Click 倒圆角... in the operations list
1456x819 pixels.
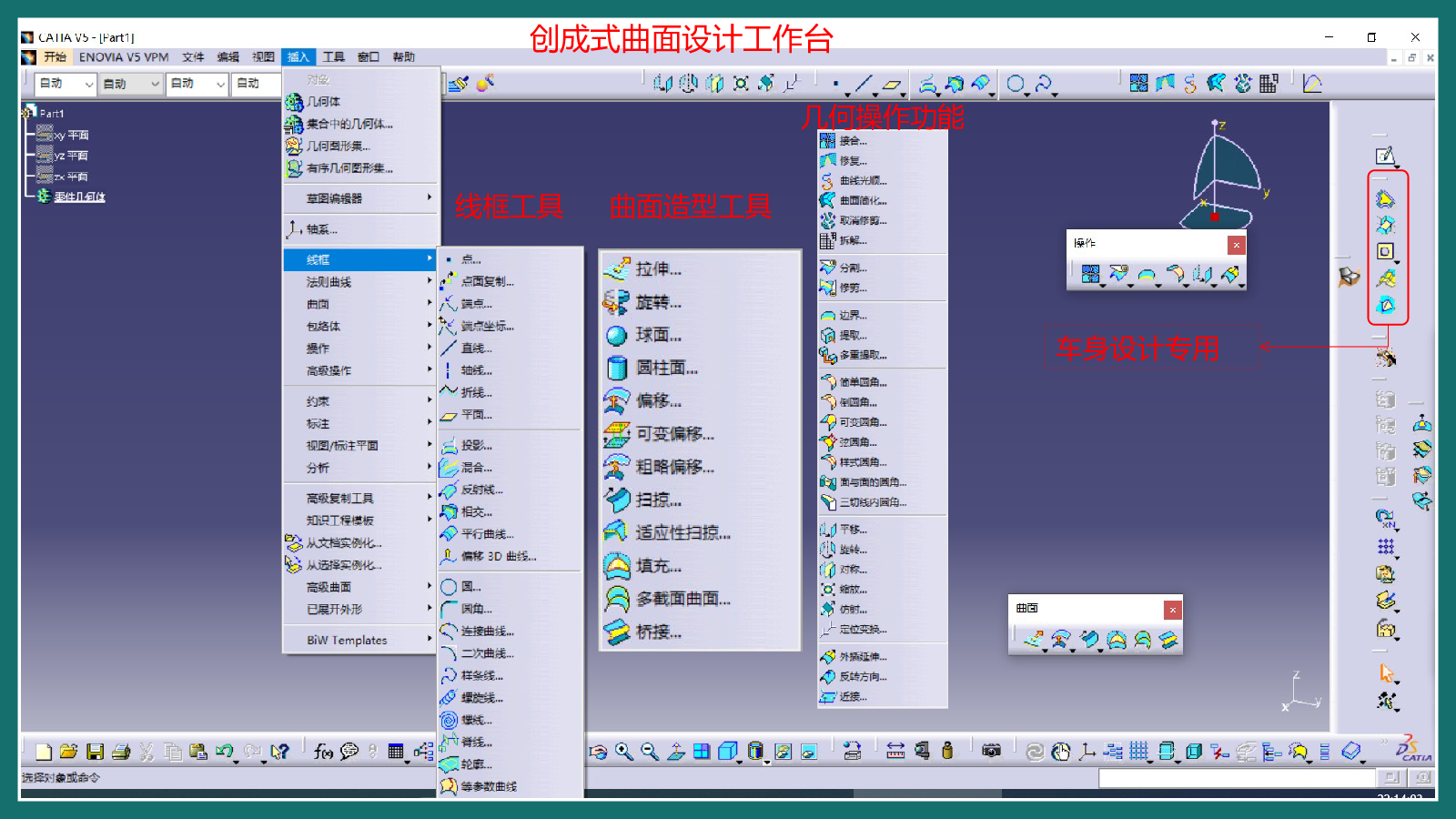(882, 402)
